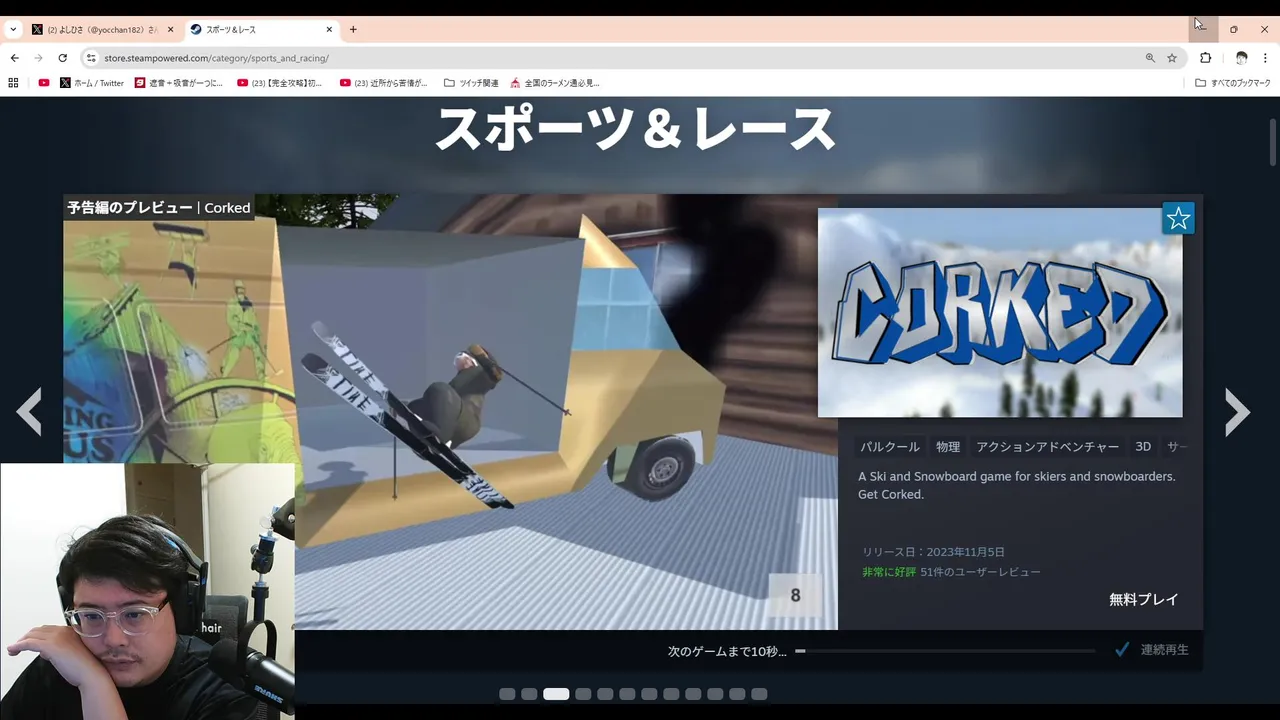Show previous game with left carousel arrow

tap(29, 411)
